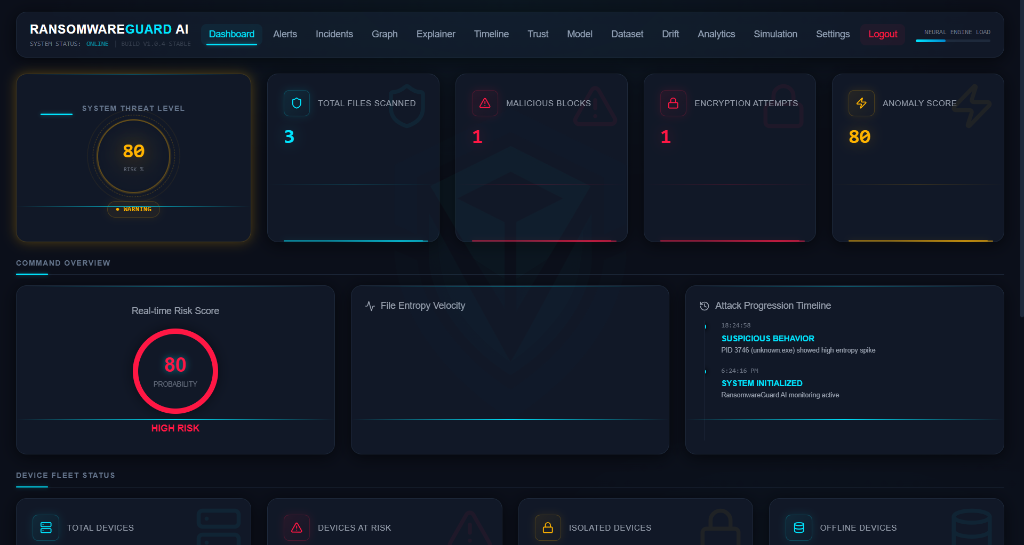Go to the Drift page
The image size is (1024, 545).
[x=670, y=34]
